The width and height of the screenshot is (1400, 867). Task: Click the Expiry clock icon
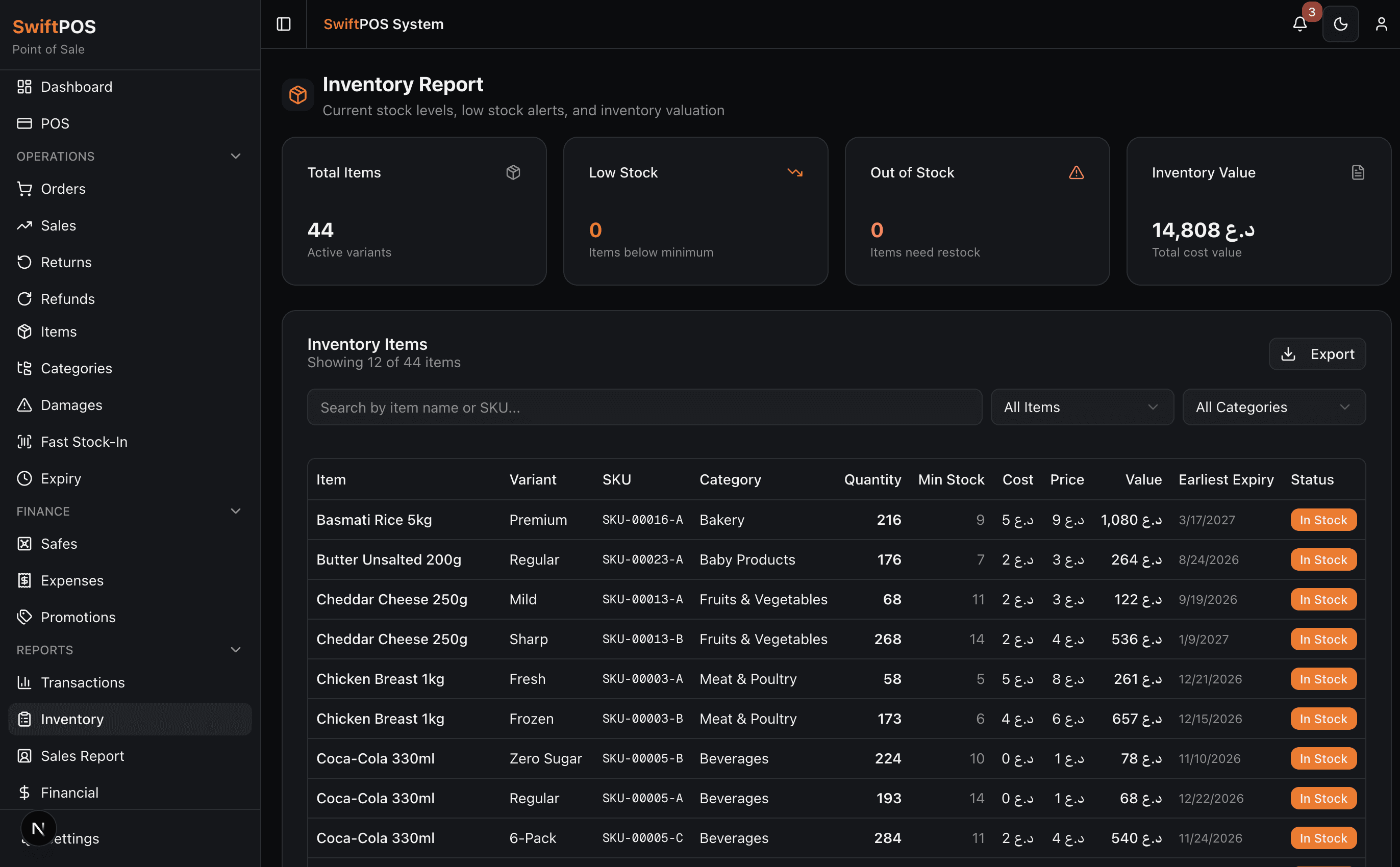(x=24, y=478)
